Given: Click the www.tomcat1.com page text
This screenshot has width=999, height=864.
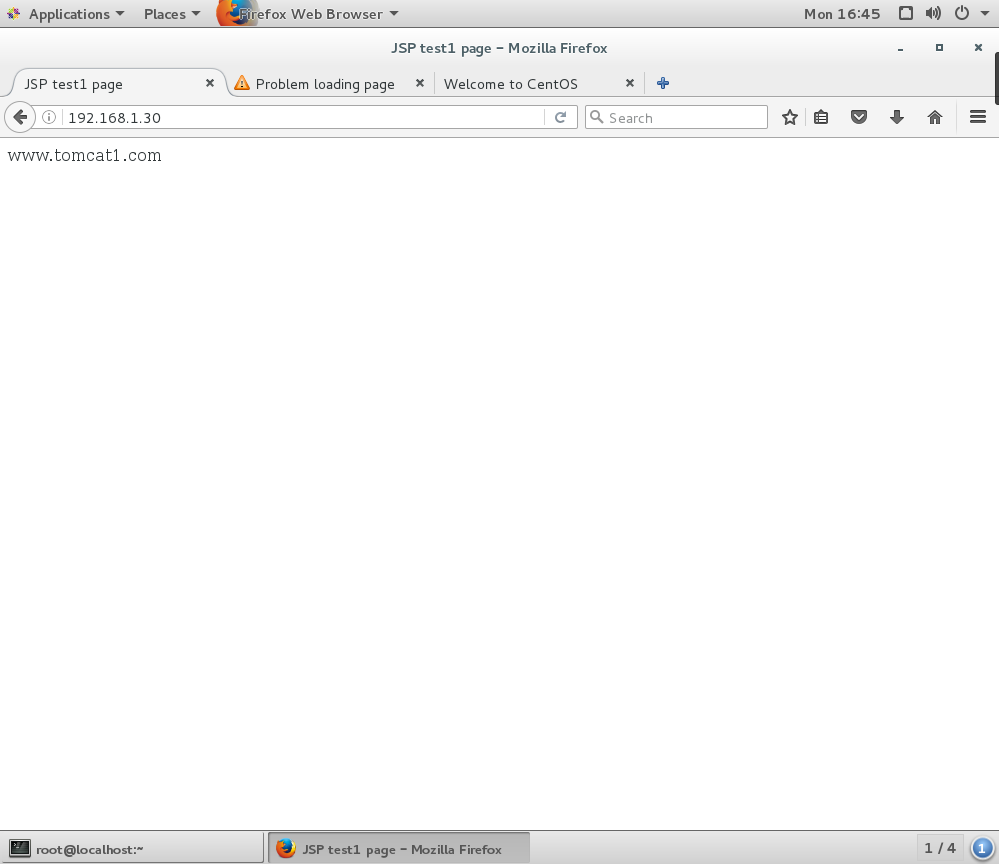Looking at the screenshot, I should coord(85,155).
